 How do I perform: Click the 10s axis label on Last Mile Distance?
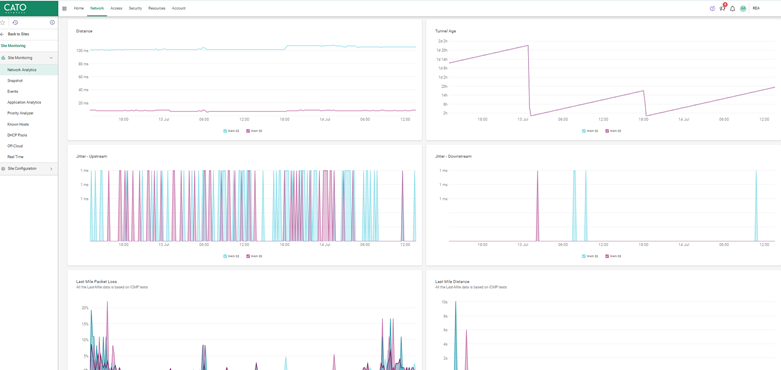tap(444, 302)
